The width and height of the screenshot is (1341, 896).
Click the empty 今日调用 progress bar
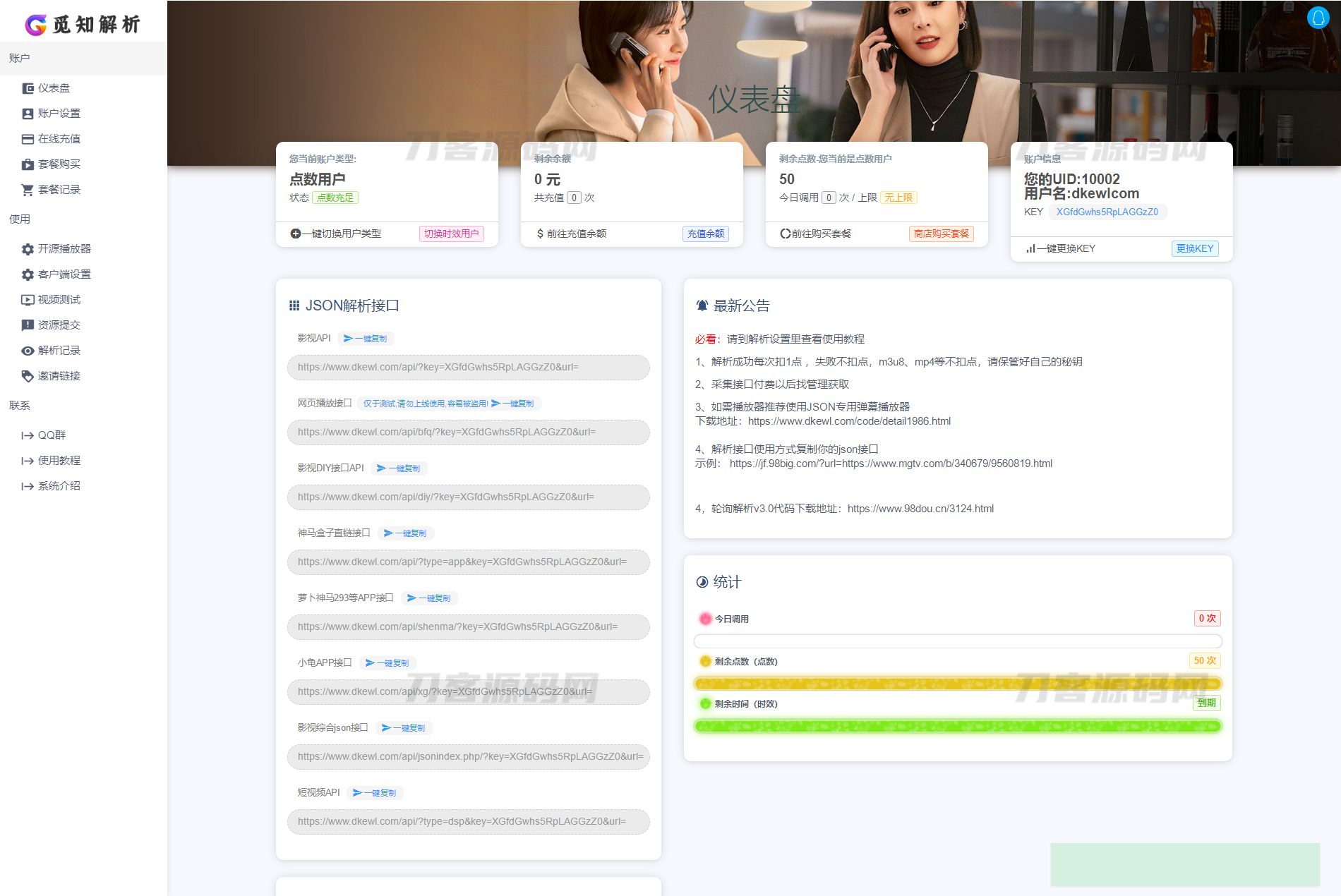coord(958,641)
